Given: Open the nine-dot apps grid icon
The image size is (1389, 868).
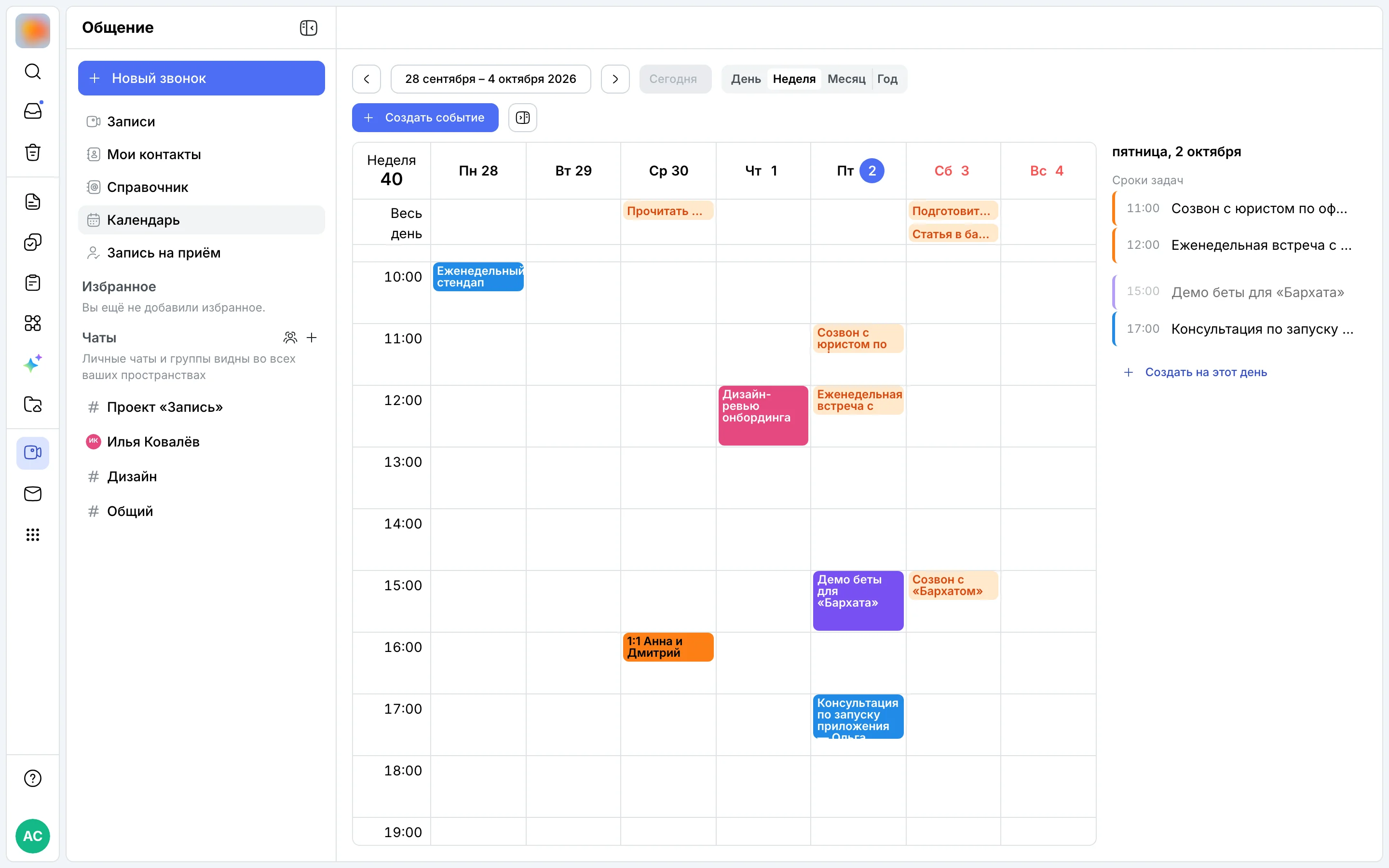Looking at the screenshot, I should tap(33, 534).
